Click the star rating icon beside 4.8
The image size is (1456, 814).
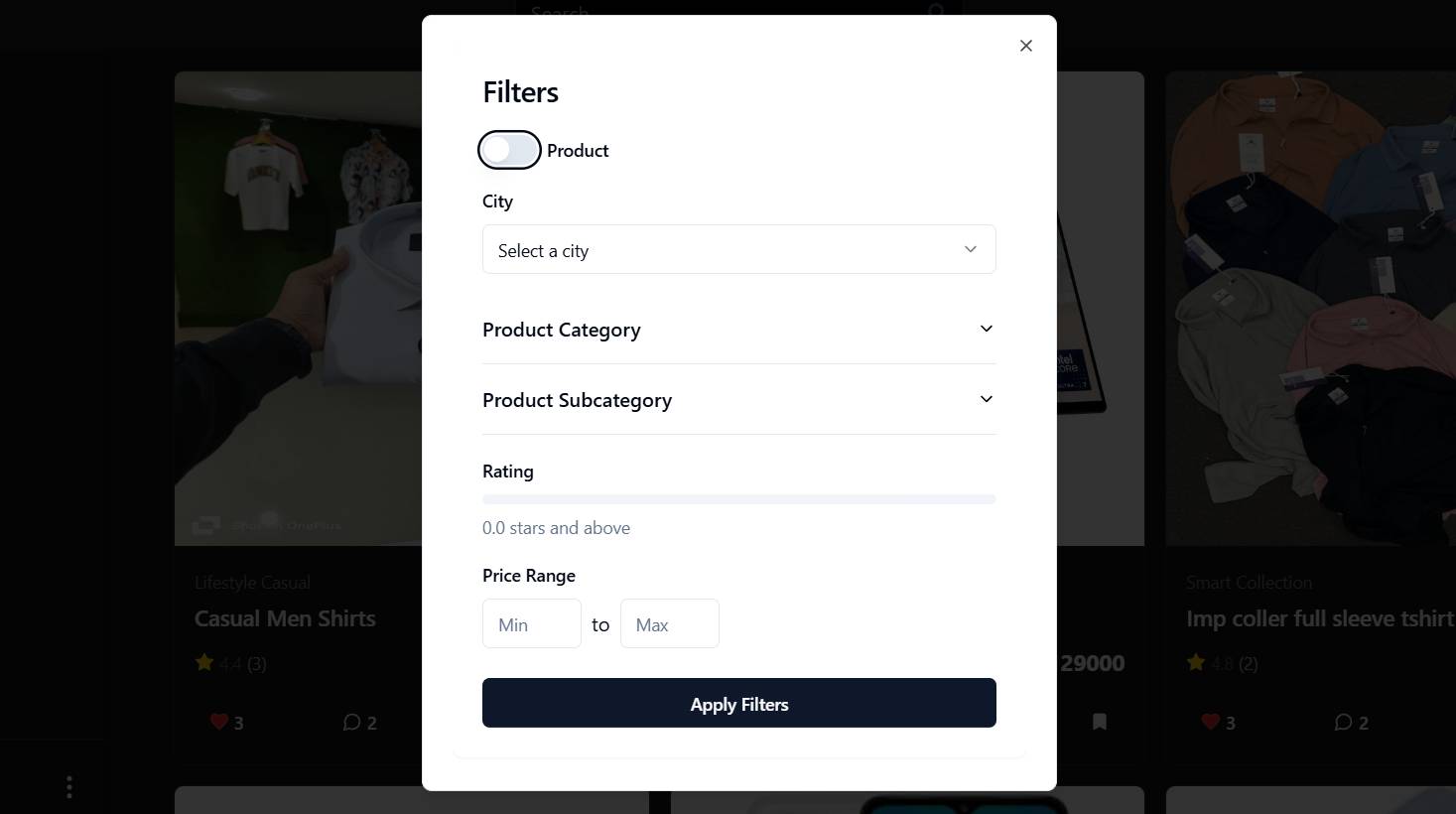[x=1195, y=662]
